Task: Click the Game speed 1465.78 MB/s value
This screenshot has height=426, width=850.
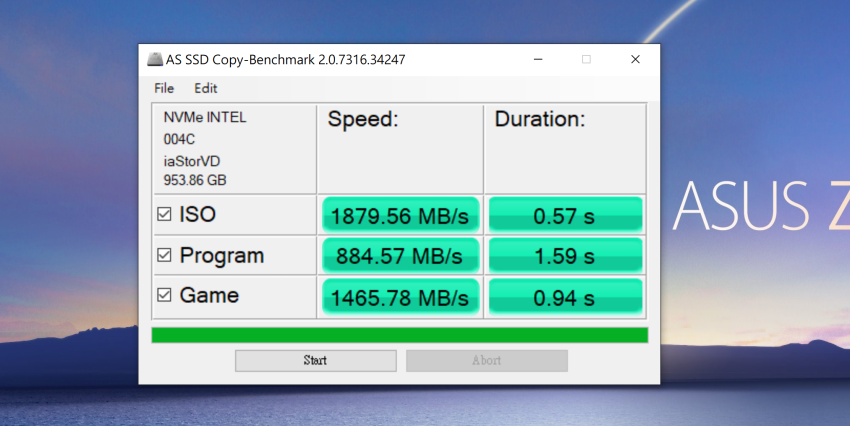Action: [400, 297]
